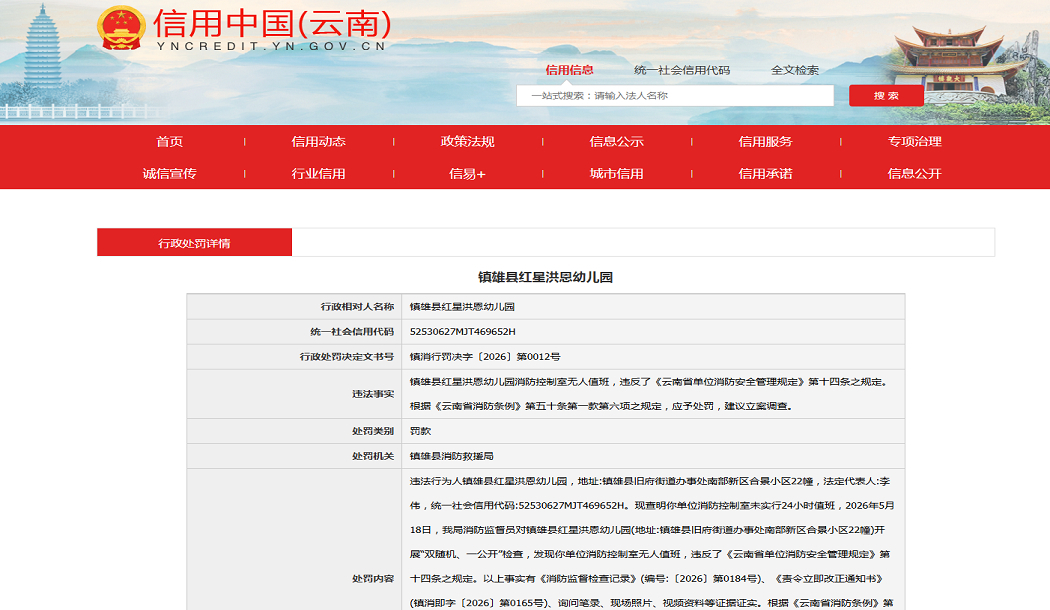Screen dimensions: 1050x610
Task: Open the 信用承诺 menu item
Action: (765, 173)
